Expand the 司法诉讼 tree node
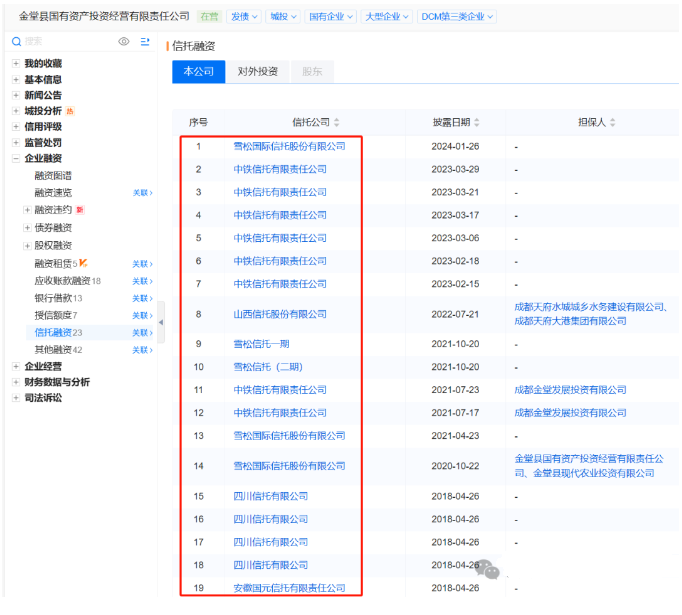 click(x=16, y=398)
